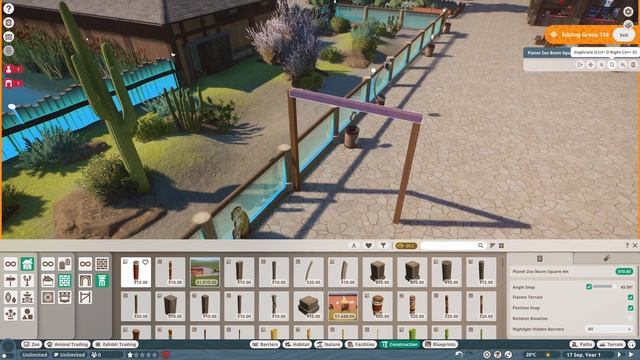640x360 pixels.
Task: Open the browser panel help question mark
Action: point(627,245)
